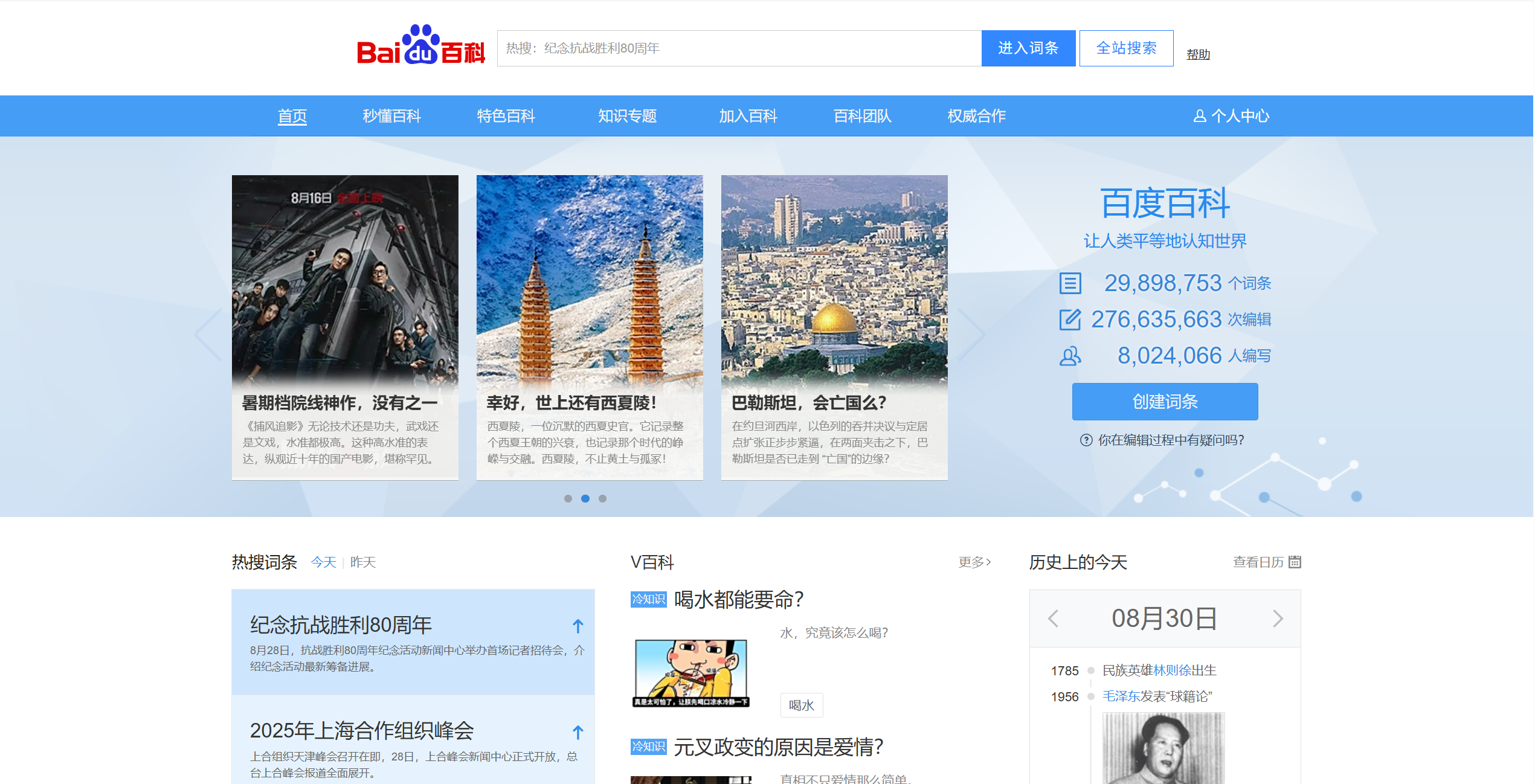Click the document icon beside 个词条
The image size is (1535, 784).
pyautogui.click(x=1070, y=283)
